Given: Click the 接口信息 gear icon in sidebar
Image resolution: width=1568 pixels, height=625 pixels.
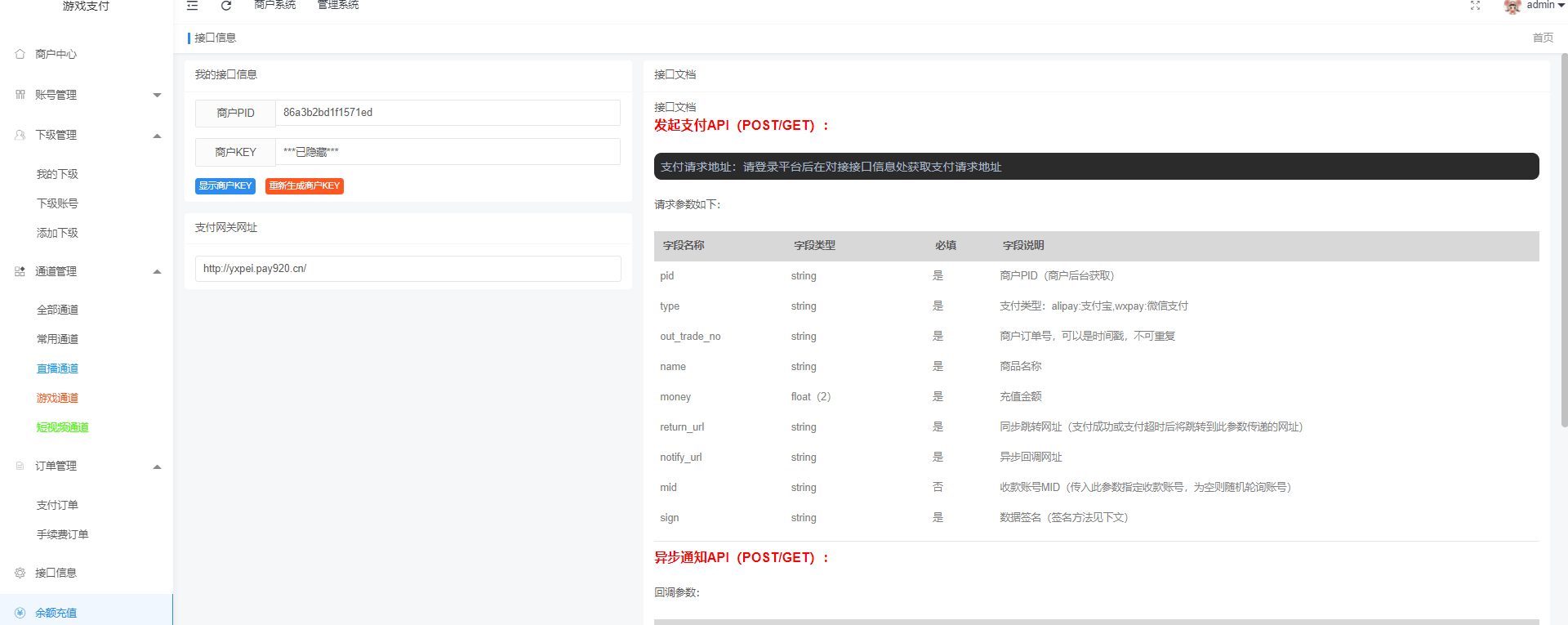Looking at the screenshot, I should [20, 573].
